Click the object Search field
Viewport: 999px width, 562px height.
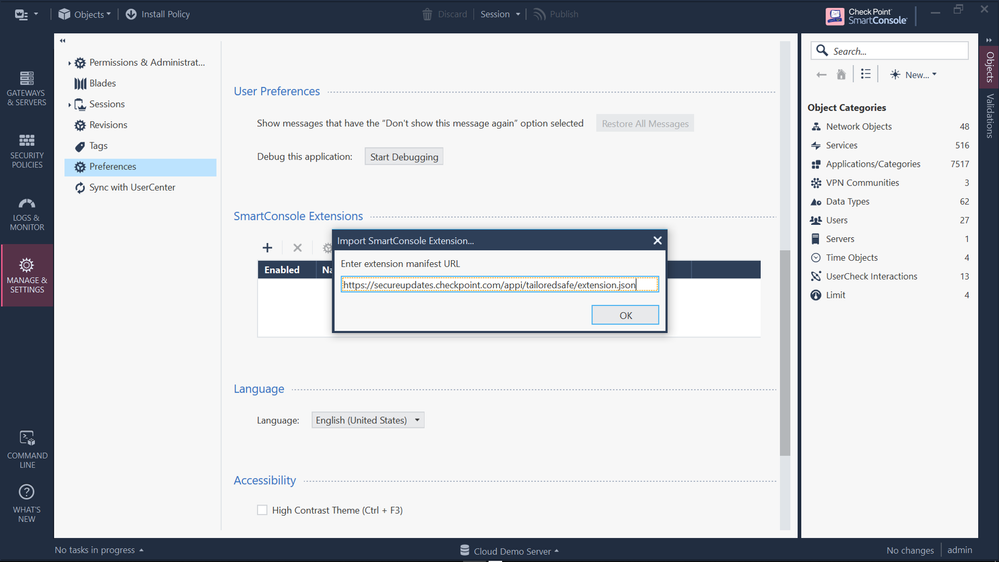(889, 51)
